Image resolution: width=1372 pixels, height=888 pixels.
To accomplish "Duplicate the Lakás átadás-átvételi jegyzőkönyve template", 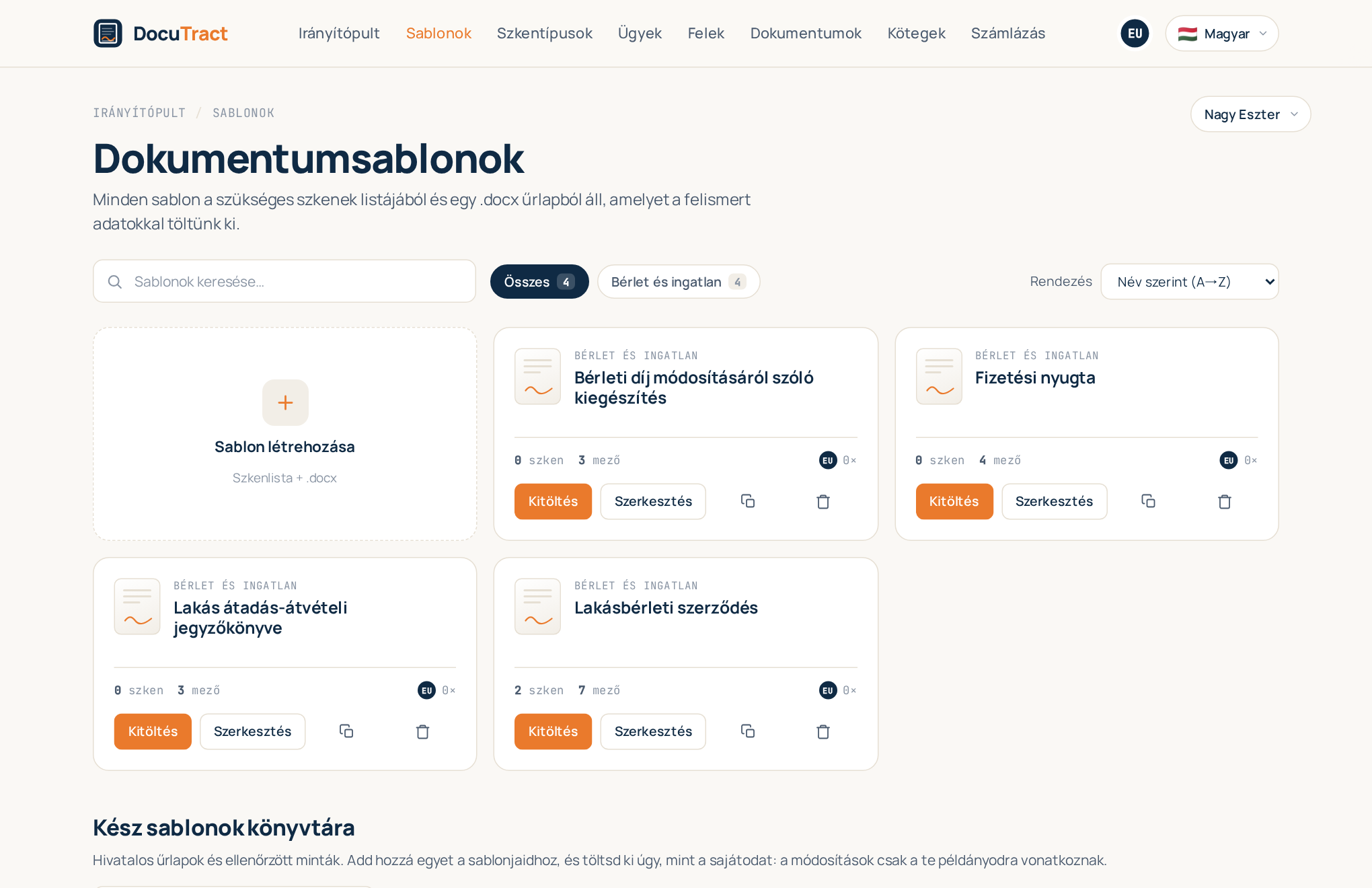I will [x=346, y=731].
